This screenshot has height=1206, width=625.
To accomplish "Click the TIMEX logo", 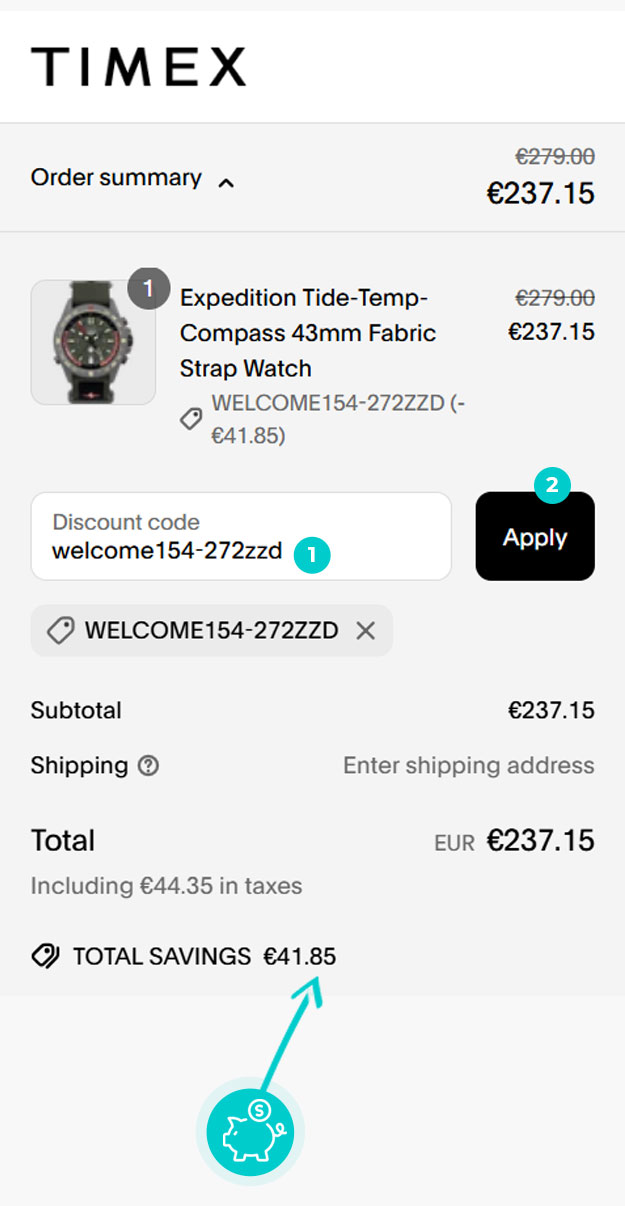I will [x=138, y=67].
